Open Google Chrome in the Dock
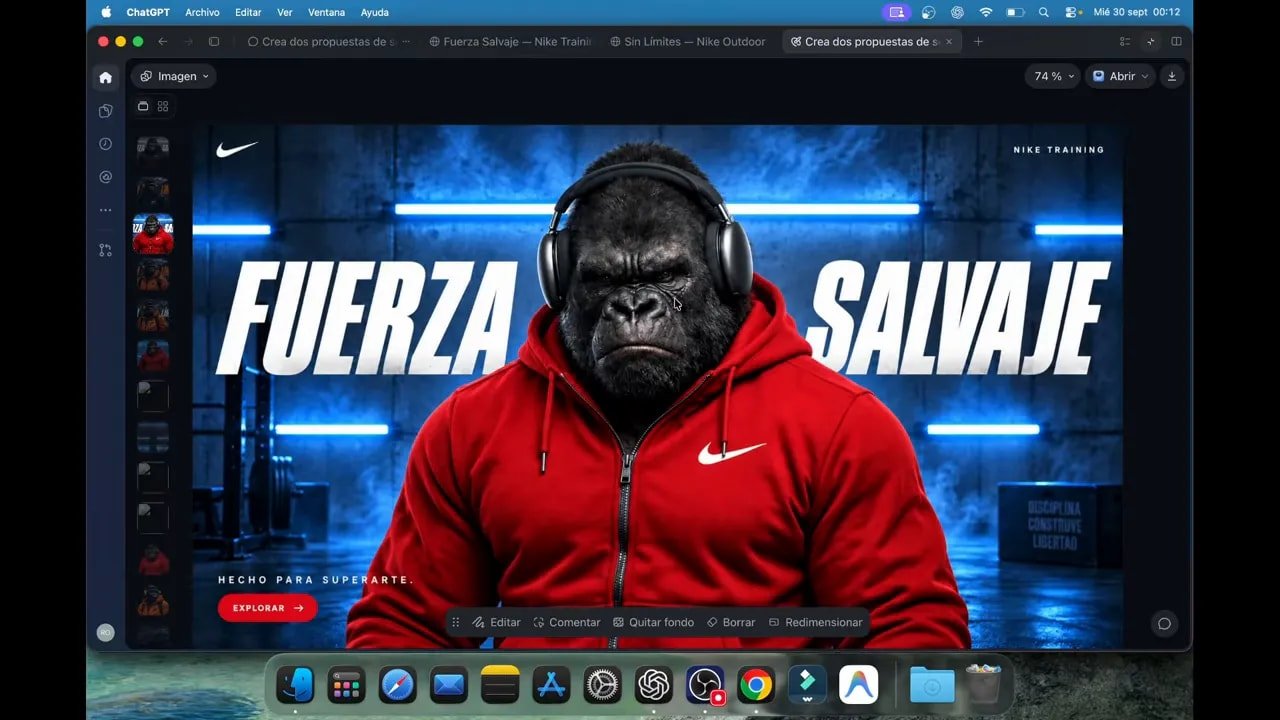This screenshot has height=720, width=1280. pos(756,685)
